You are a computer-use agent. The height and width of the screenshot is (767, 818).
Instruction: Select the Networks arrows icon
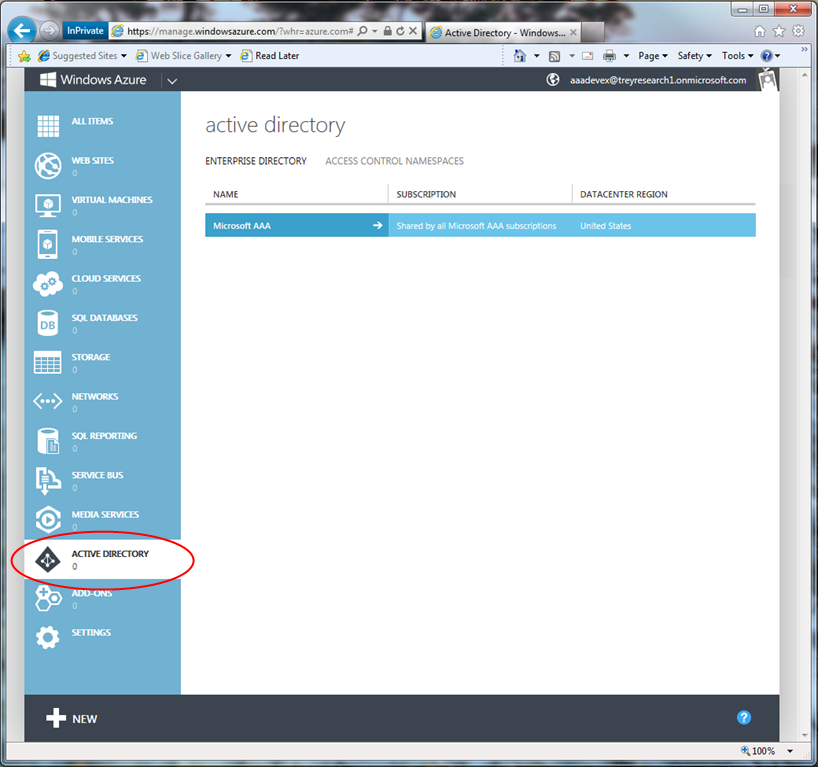click(47, 402)
